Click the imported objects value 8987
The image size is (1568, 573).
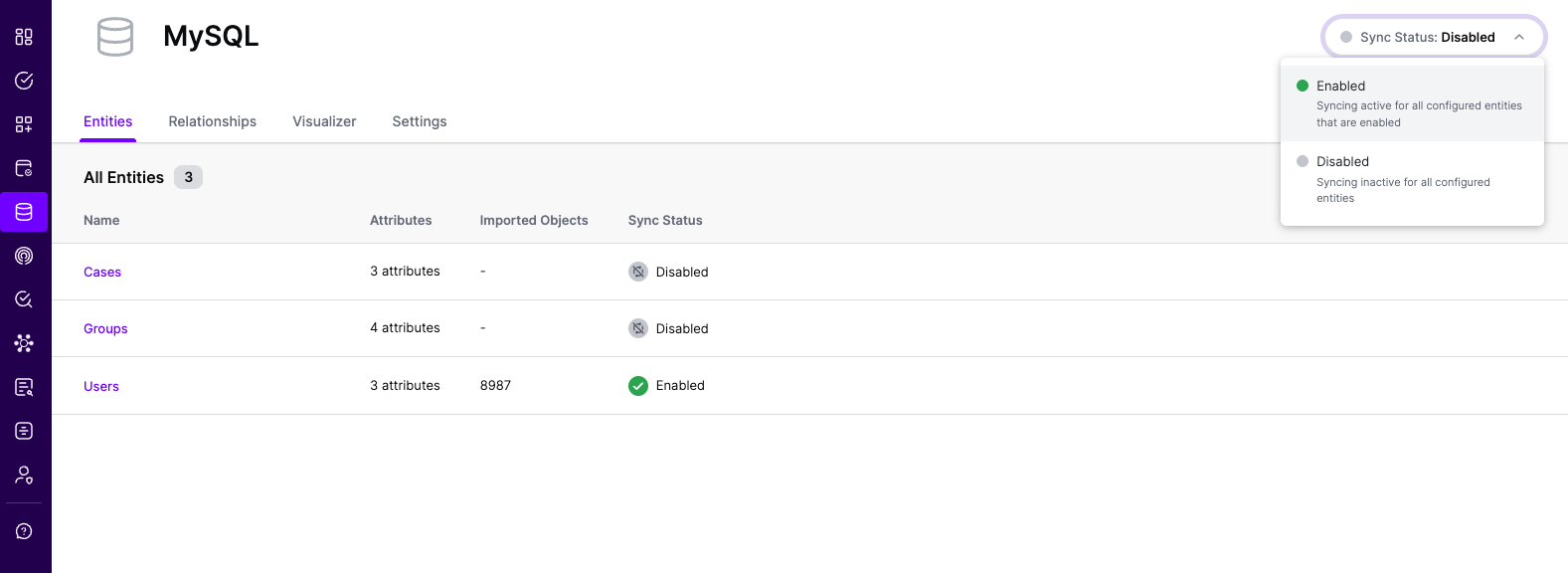click(x=495, y=385)
